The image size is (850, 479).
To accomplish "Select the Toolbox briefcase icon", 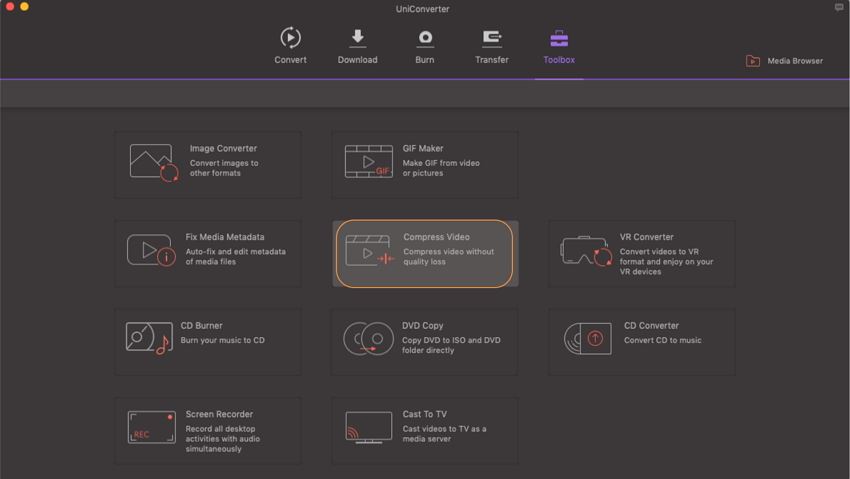I will click(559, 39).
